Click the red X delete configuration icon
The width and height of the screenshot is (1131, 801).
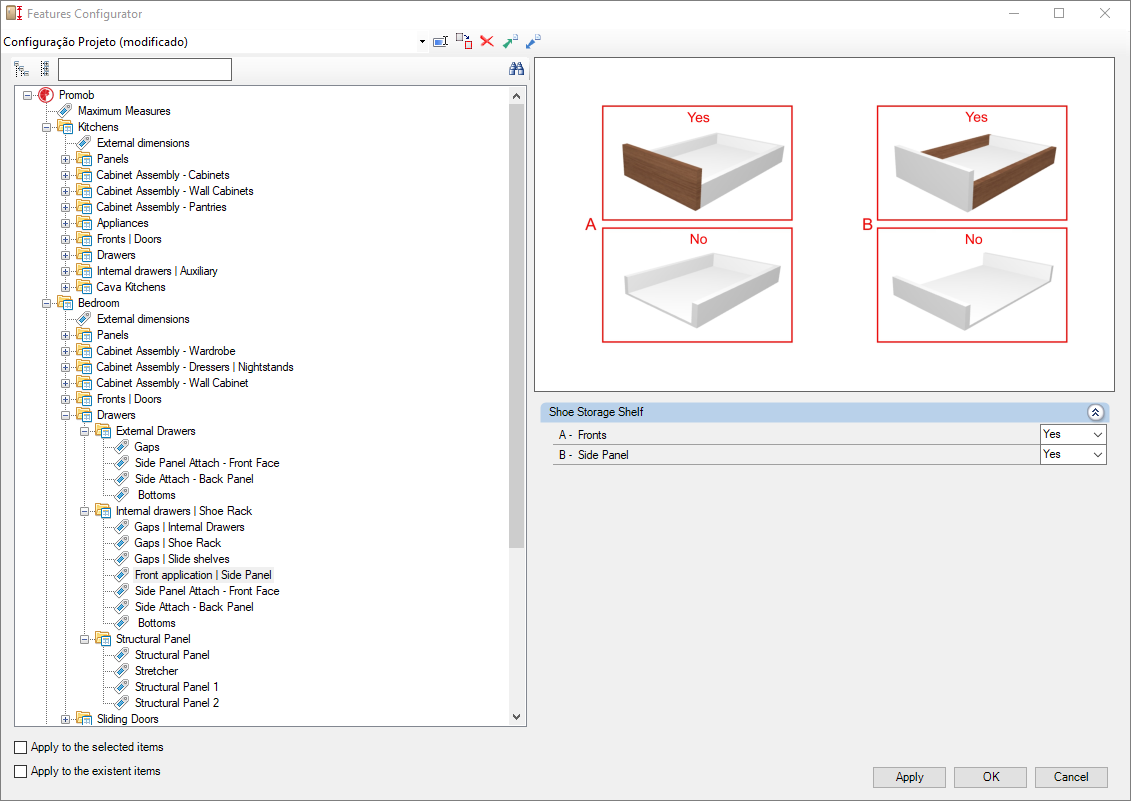[487, 42]
